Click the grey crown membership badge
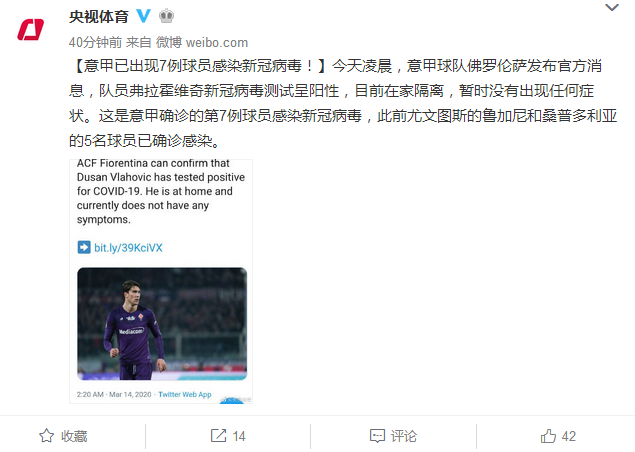635x452 pixels. point(166,16)
